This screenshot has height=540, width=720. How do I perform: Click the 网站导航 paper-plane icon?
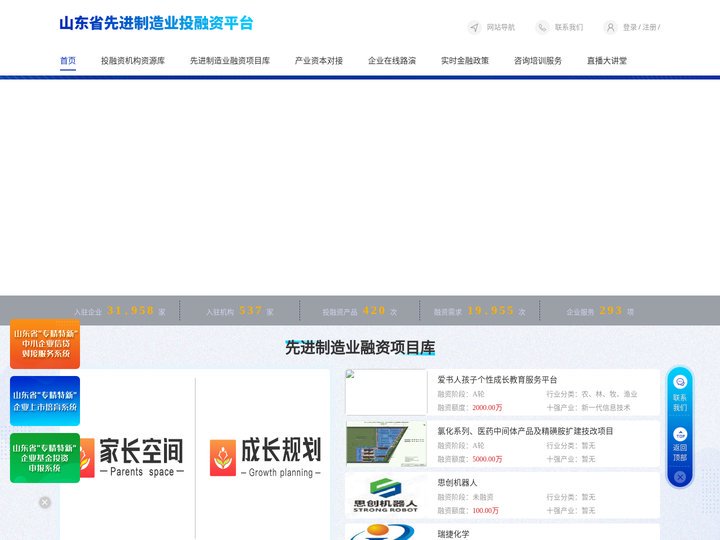474,27
